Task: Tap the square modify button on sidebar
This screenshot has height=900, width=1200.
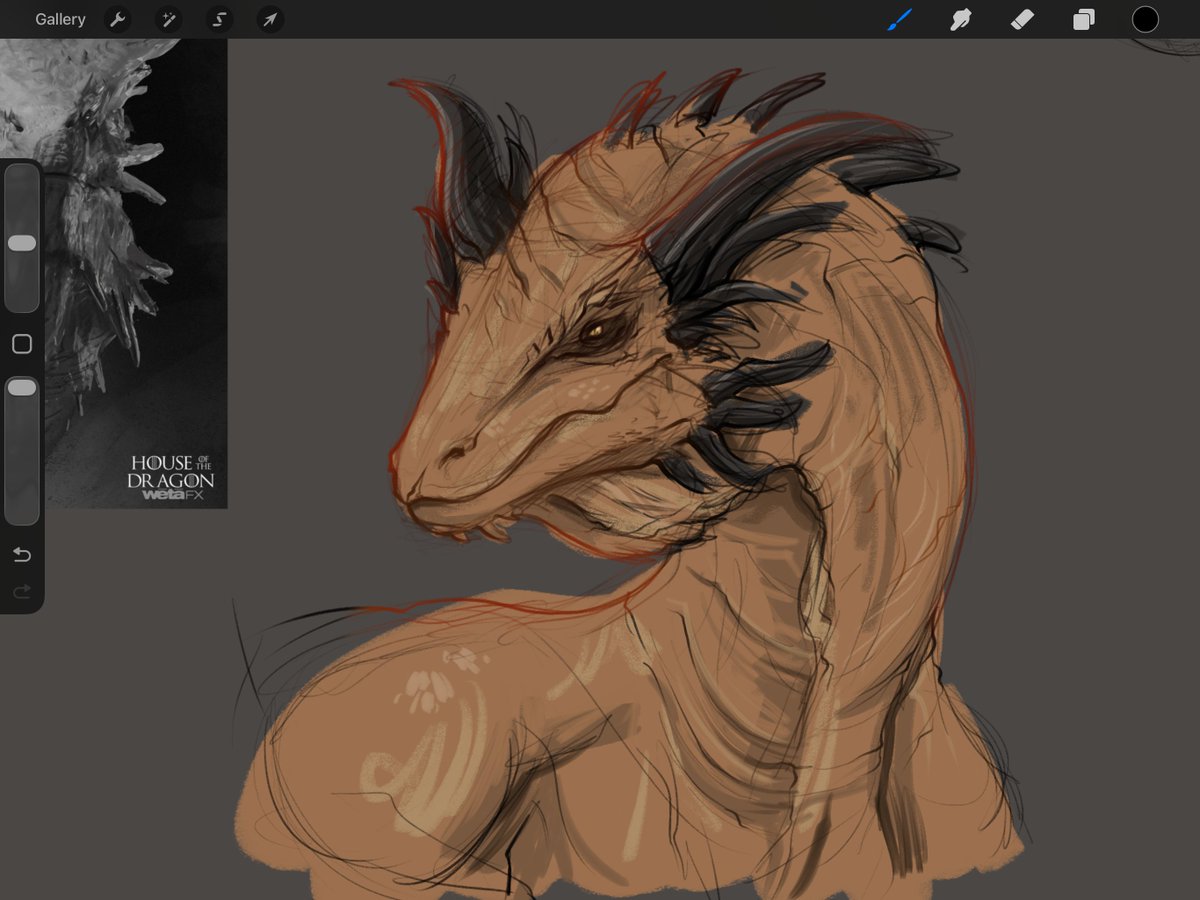Action: click(x=22, y=344)
